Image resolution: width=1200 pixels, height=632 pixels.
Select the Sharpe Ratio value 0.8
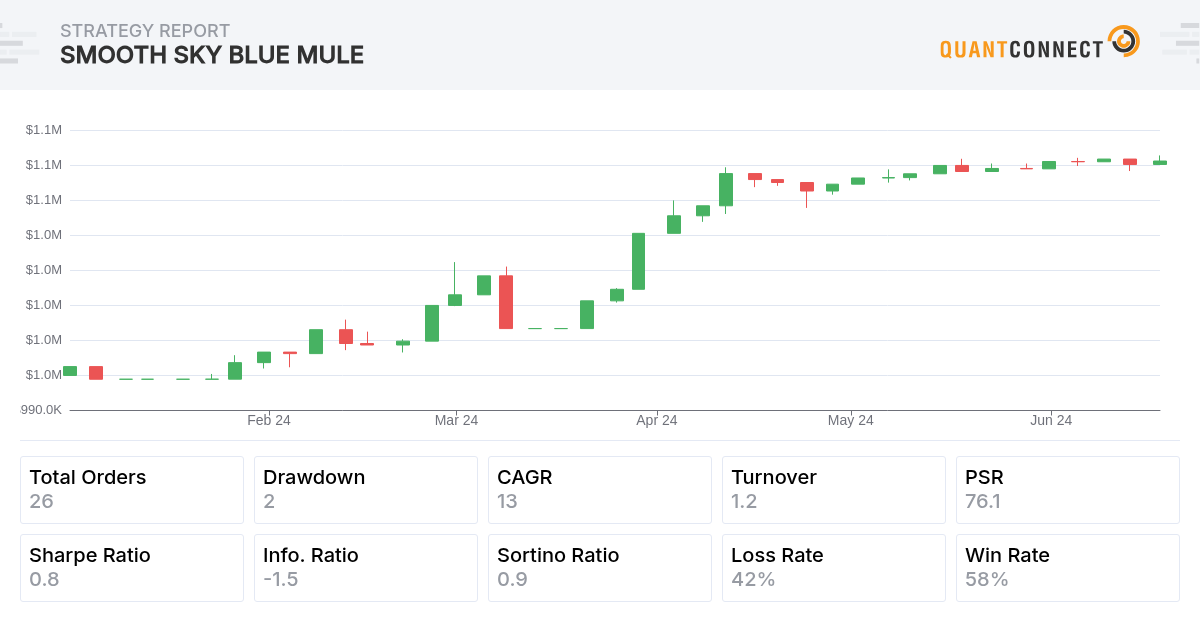pyautogui.click(x=44, y=579)
